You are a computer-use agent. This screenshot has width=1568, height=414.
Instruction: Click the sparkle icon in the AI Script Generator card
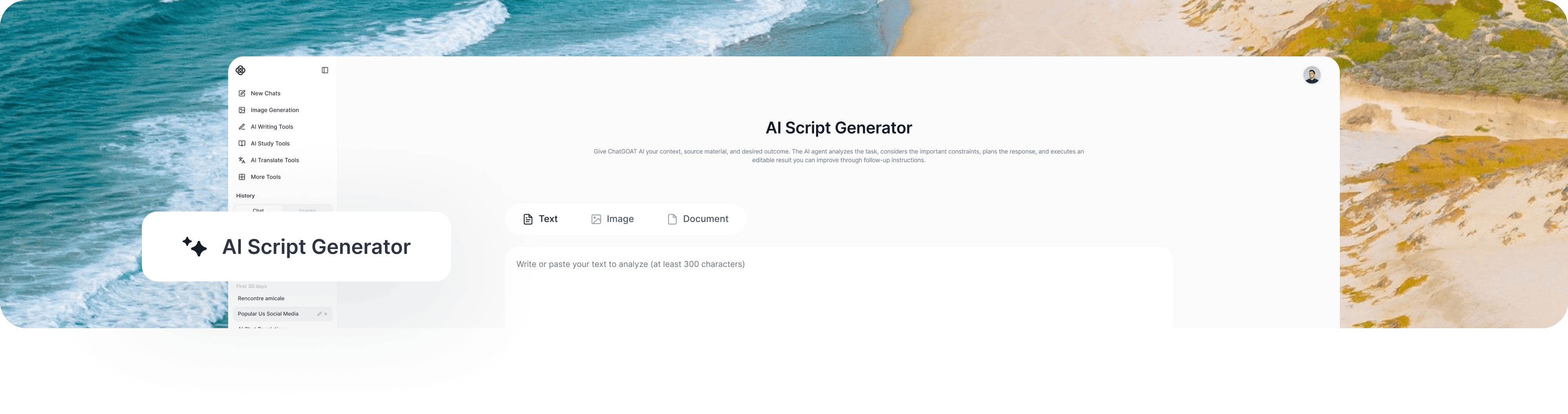click(195, 246)
